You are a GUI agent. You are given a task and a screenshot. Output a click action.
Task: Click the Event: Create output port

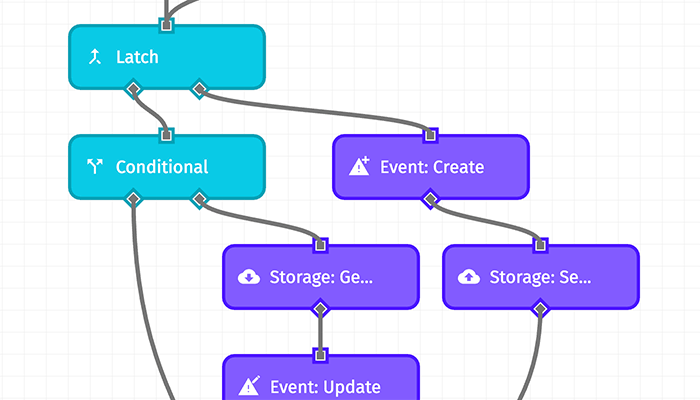pos(430,199)
